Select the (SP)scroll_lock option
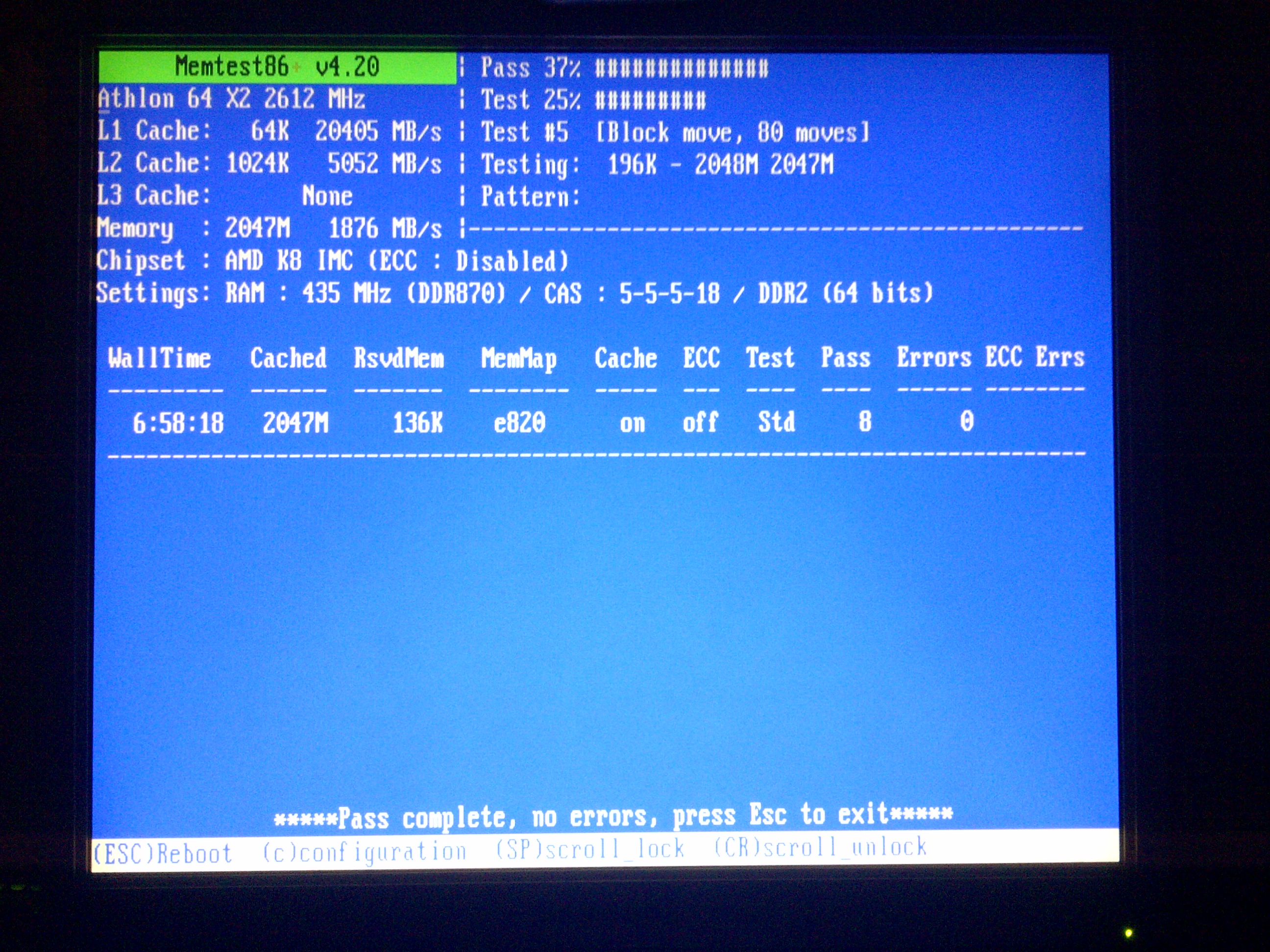Image resolution: width=1270 pixels, height=952 pixels. (x=589, y=849)
